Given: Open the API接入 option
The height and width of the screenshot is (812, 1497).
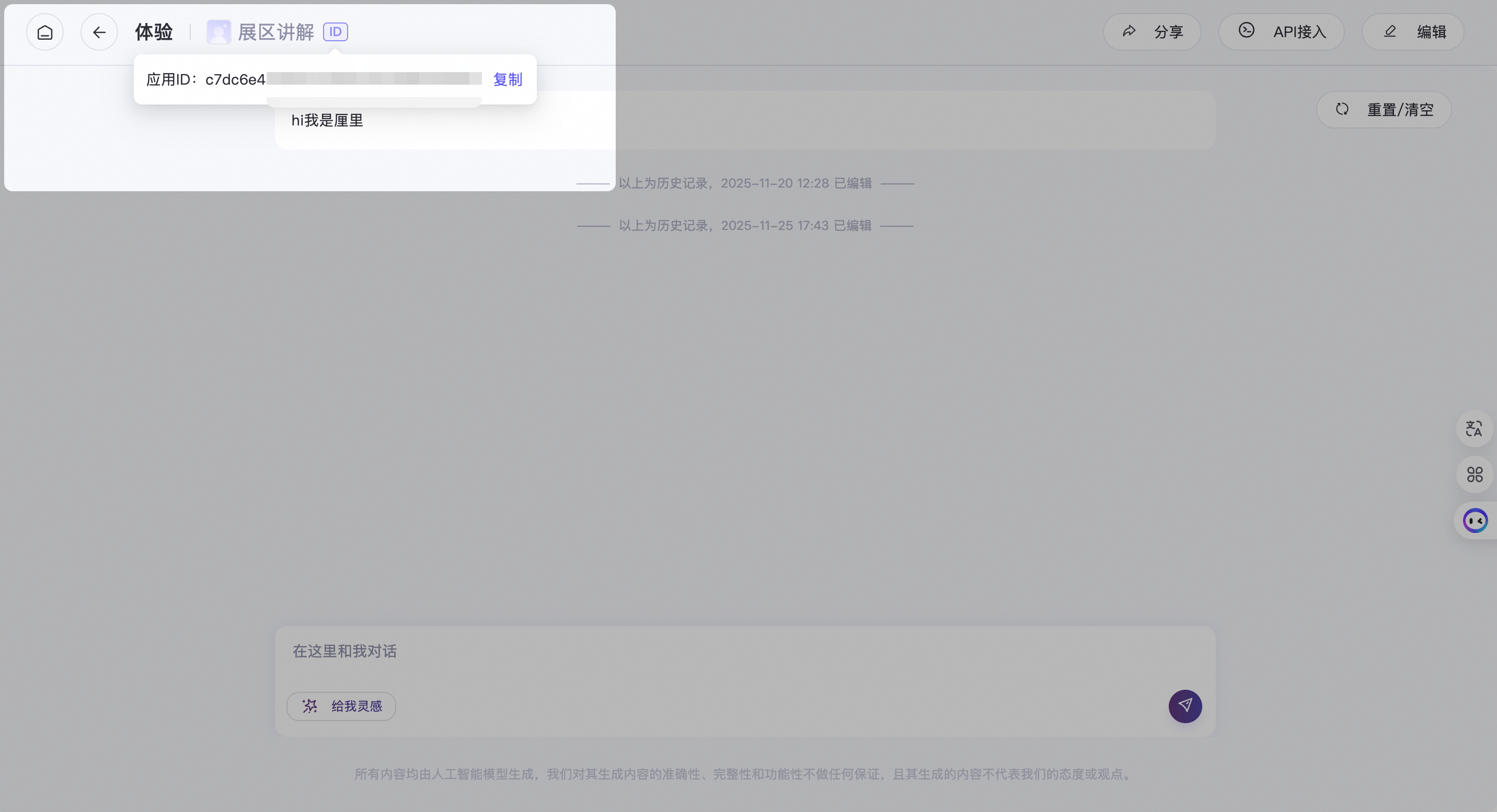Looking at the screenshot, I should 1281,32.
